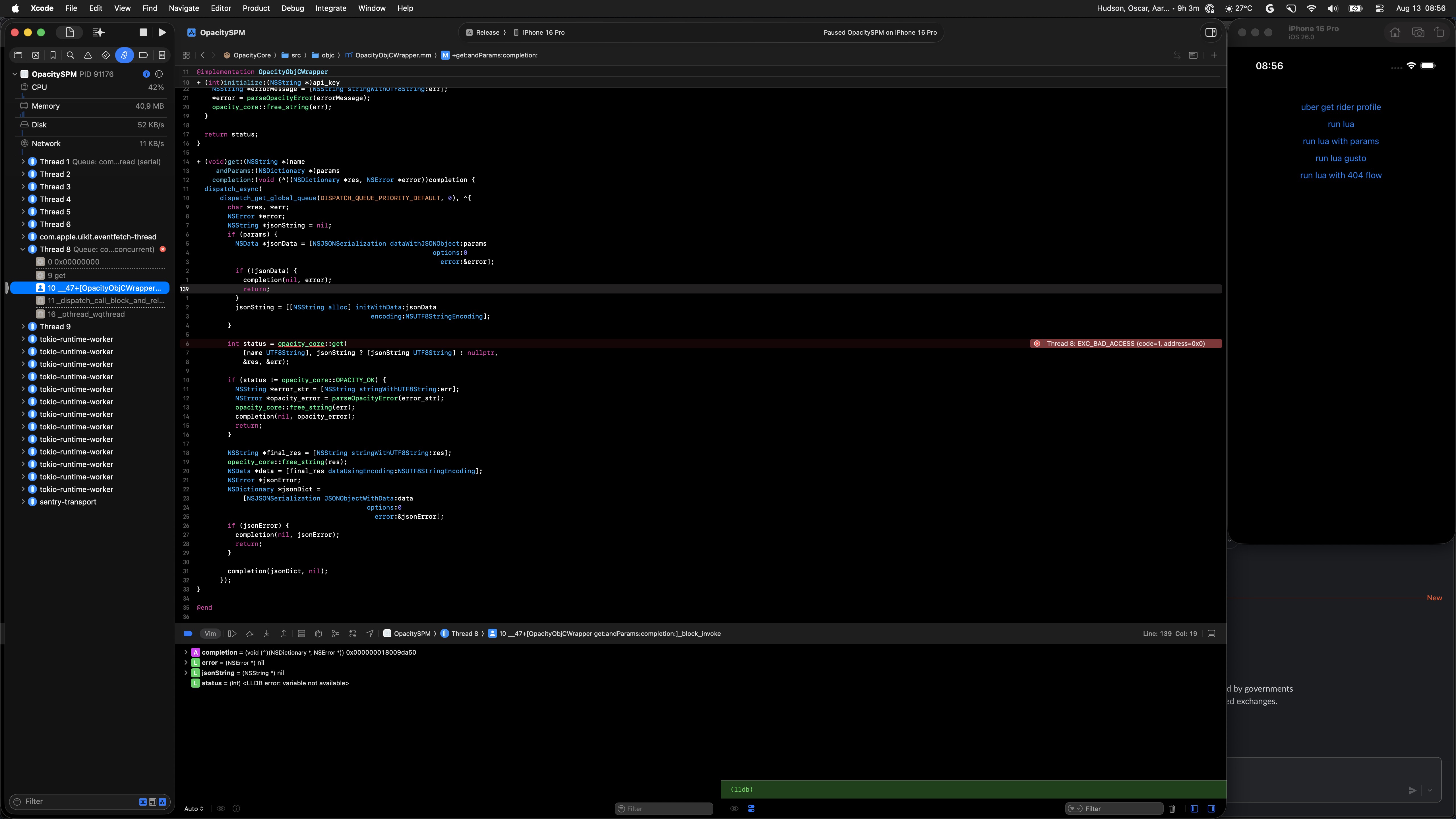Expand Thread 1 in debug navigator
The height and width of the screenshot is (819, 1456).
point(23,162)
